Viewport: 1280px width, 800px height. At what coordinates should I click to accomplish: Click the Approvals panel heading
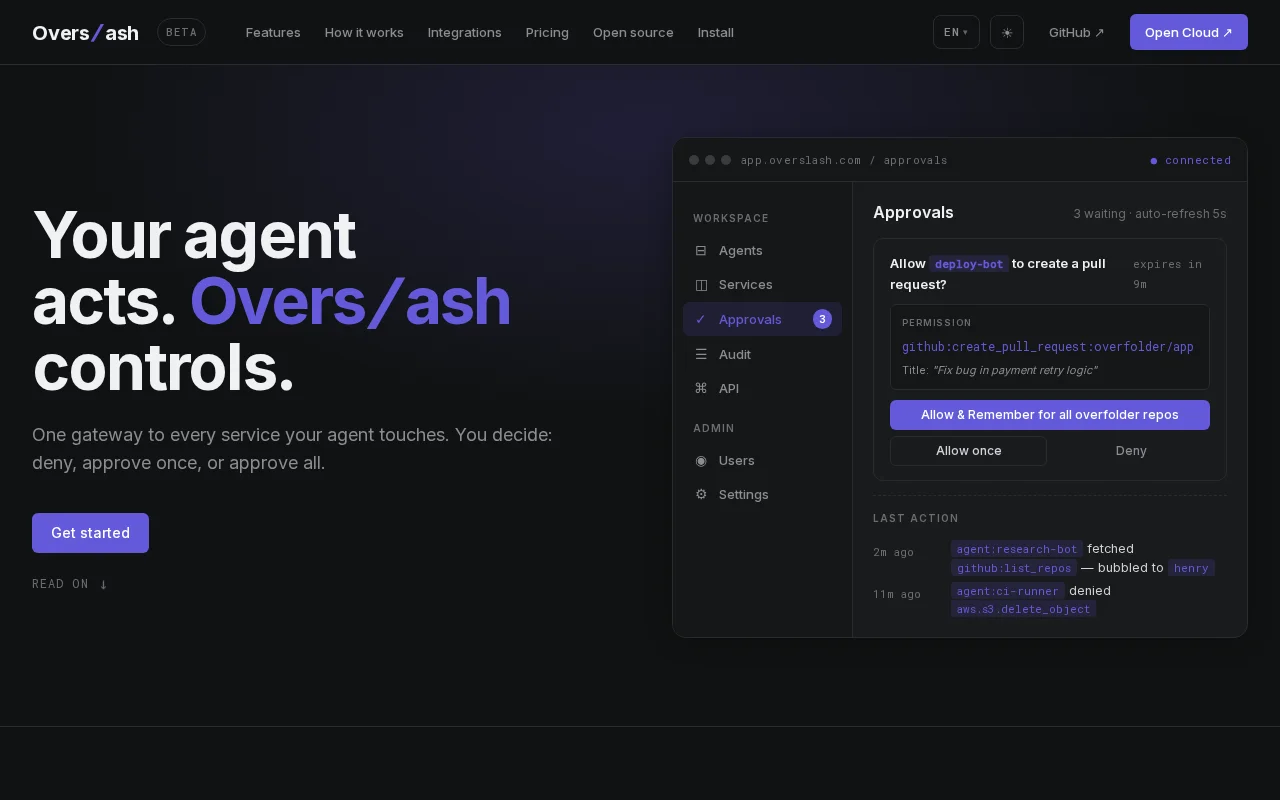[x=913, y=212]
